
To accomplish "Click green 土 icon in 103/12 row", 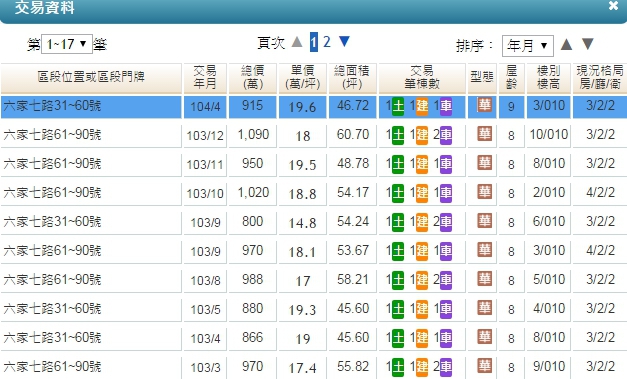I will pyautogui.click(x=398, y=136).
